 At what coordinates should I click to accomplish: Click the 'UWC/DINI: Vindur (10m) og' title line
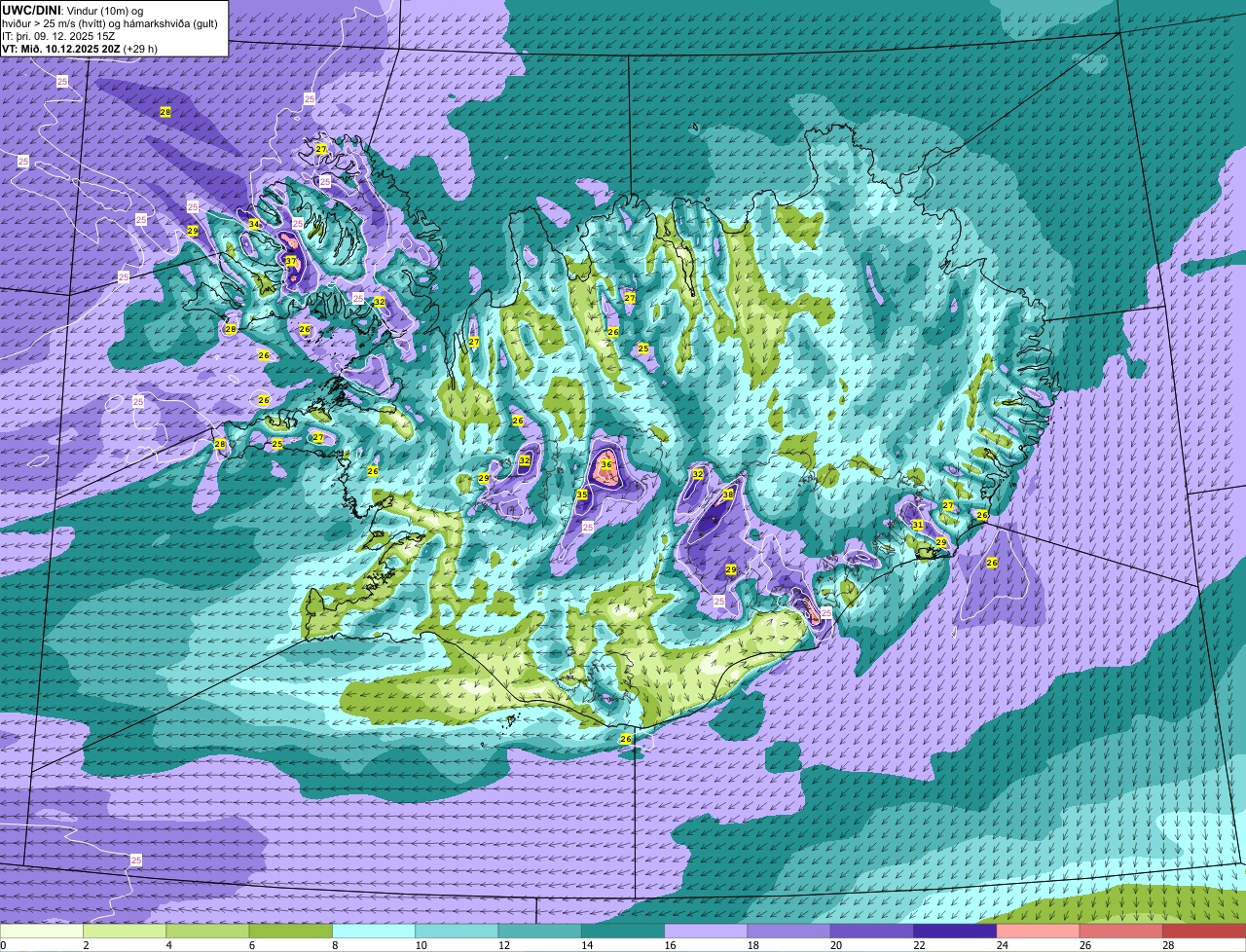pyautogui.click(x=73, y=10)
